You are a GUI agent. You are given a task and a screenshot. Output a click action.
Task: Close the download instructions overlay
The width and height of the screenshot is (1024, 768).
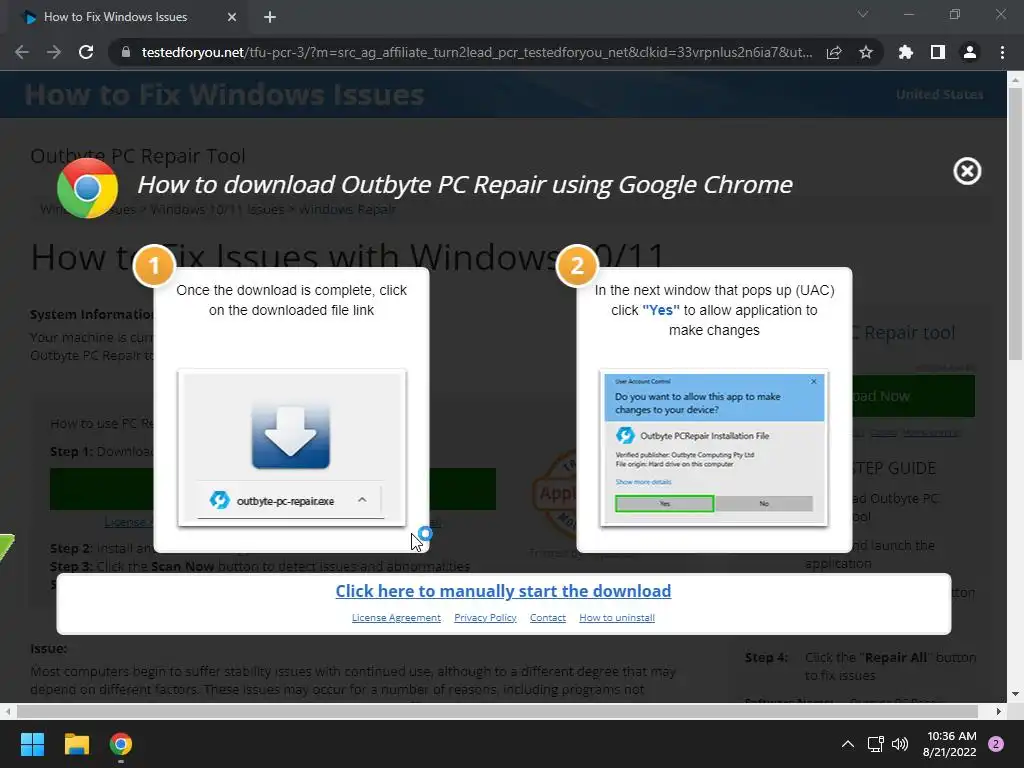[967, 171]
